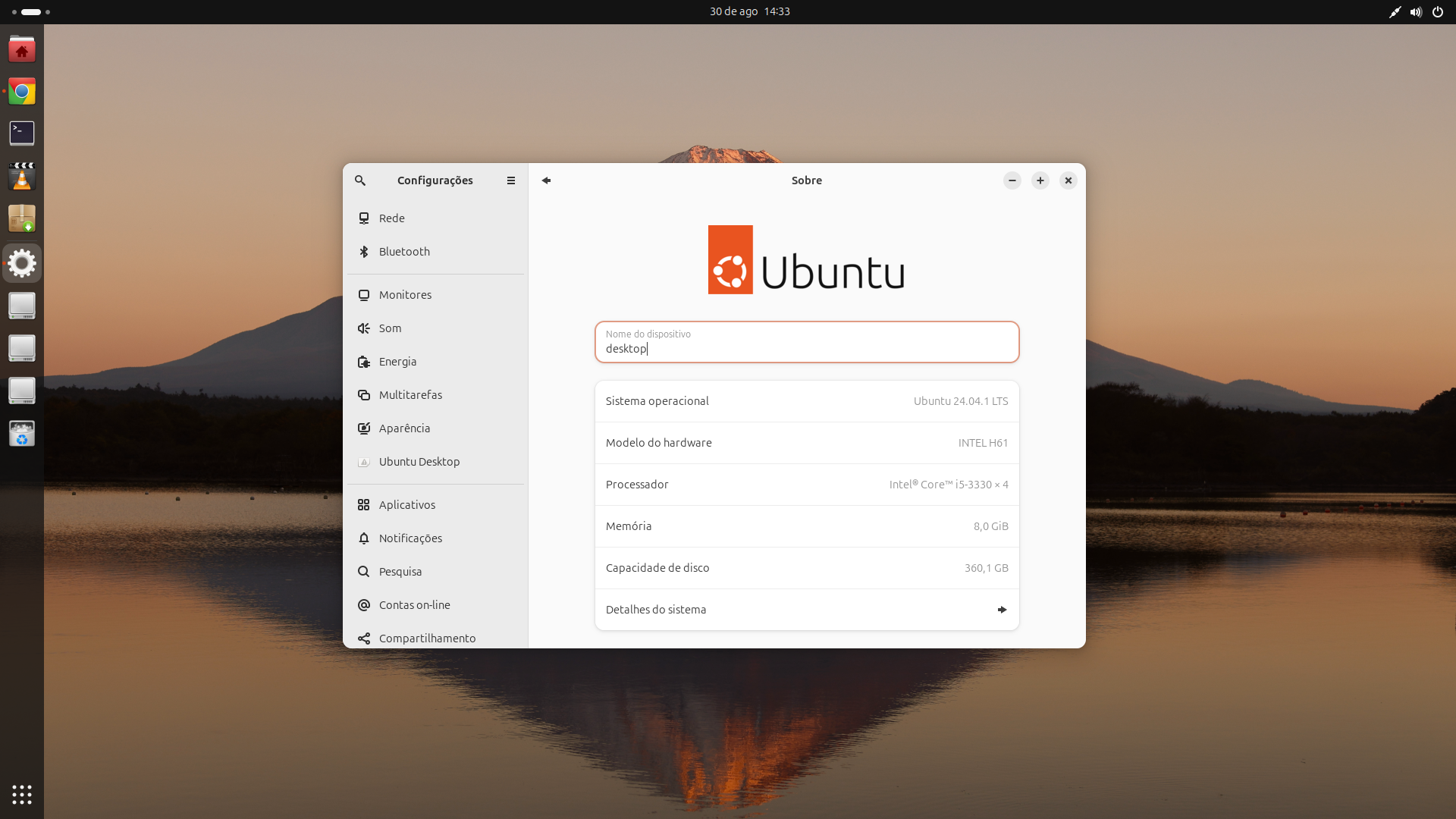
Task: Open the Terminal from the dock
Action: pyautogui.click(x=22, y=133)
